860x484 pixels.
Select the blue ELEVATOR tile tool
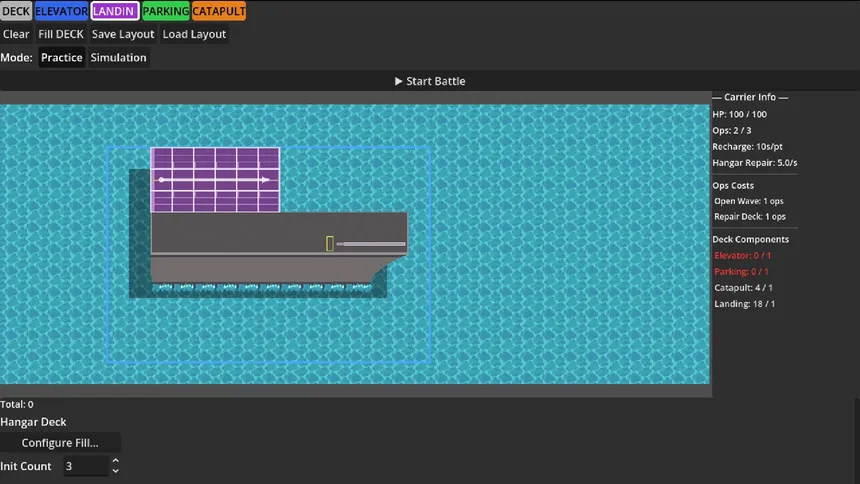[x=61, y=11]
